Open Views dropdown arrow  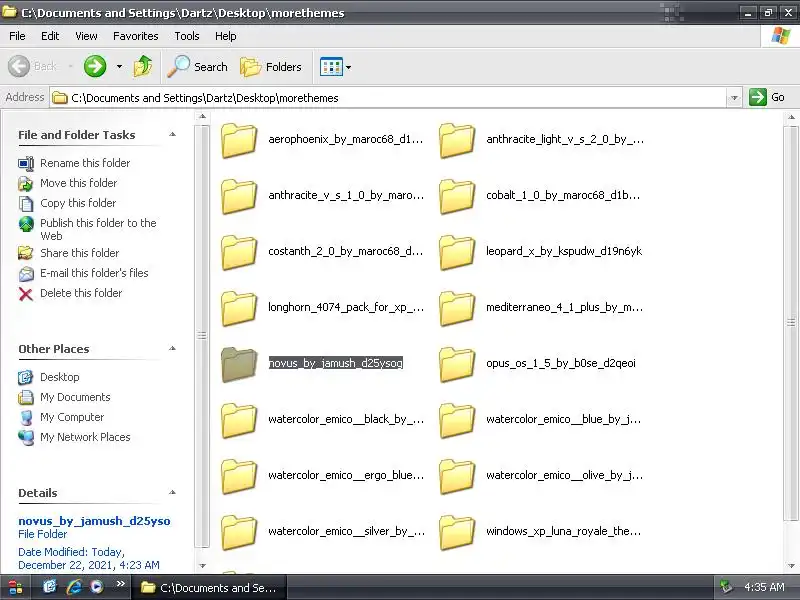click(x=348, y=67)
